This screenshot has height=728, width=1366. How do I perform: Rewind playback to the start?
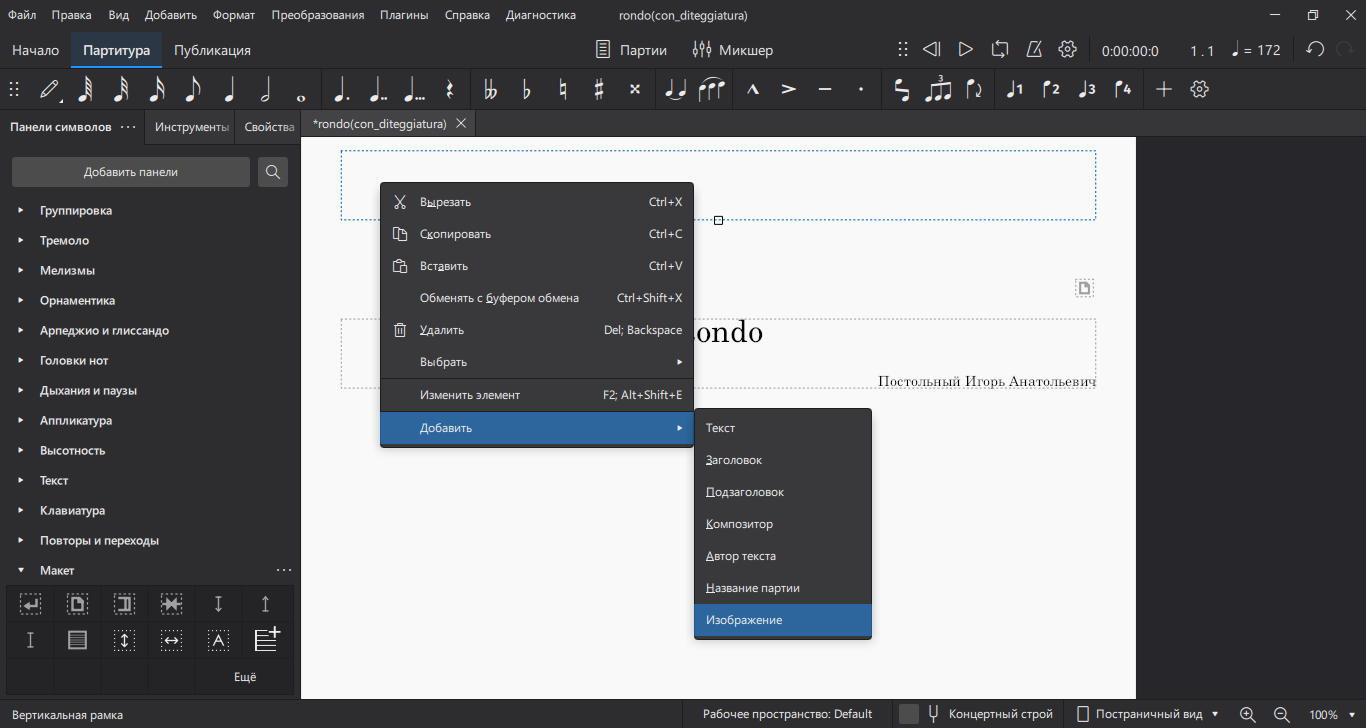pyautogui.click(x=931, y=49)
